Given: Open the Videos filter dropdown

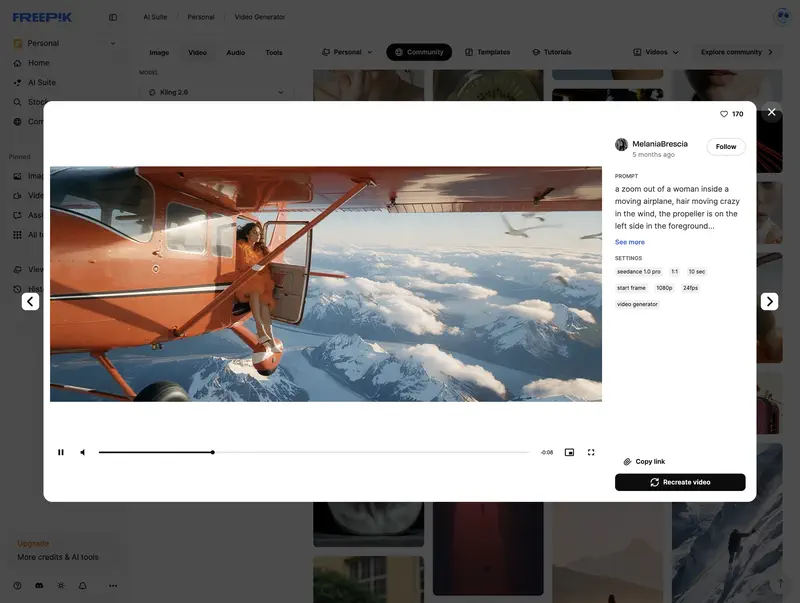Looking at the screenshot, I should tap(655, 51).
